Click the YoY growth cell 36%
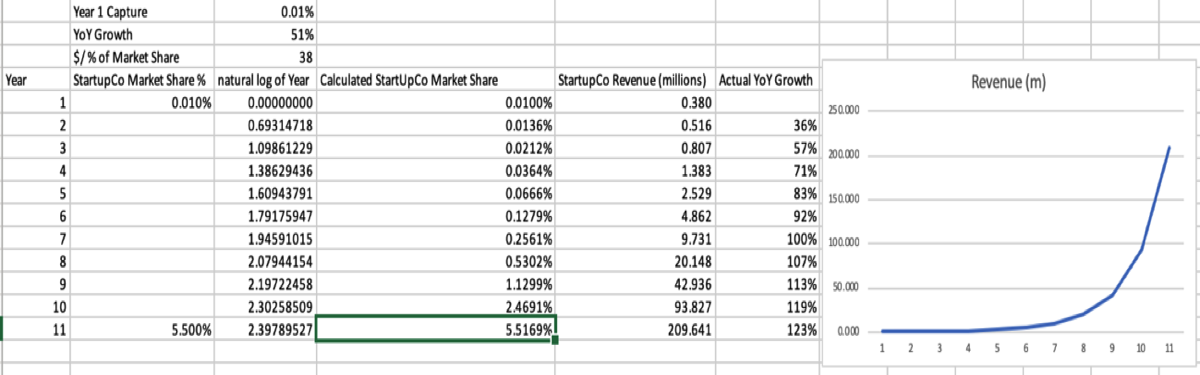The image size is (1200, 375). click(768, 125)
